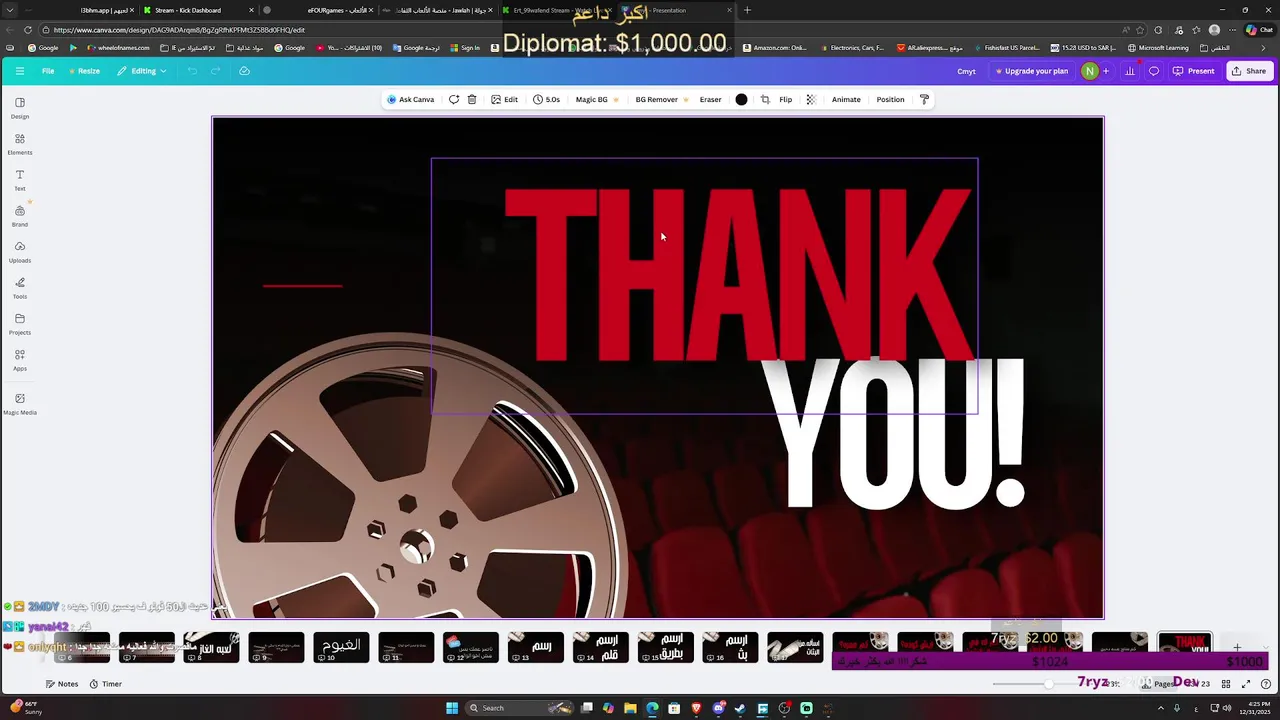Viewport: 1280px width, 720px height.
Task: Open the weather widget showing Sunny
Action: click(x=24, y=707)
